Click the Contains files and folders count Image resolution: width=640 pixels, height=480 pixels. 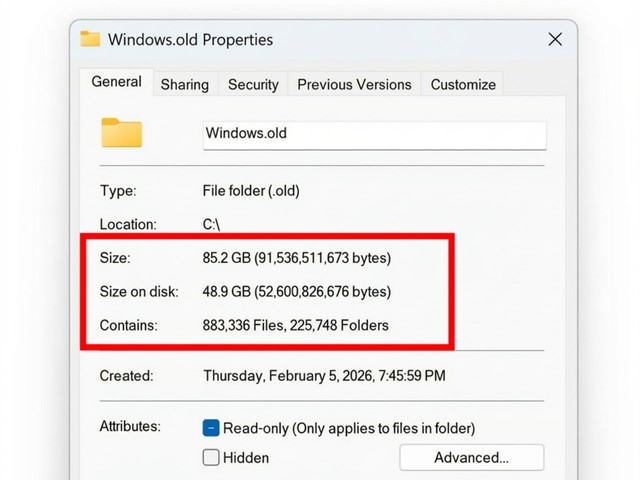click(296, 325)
